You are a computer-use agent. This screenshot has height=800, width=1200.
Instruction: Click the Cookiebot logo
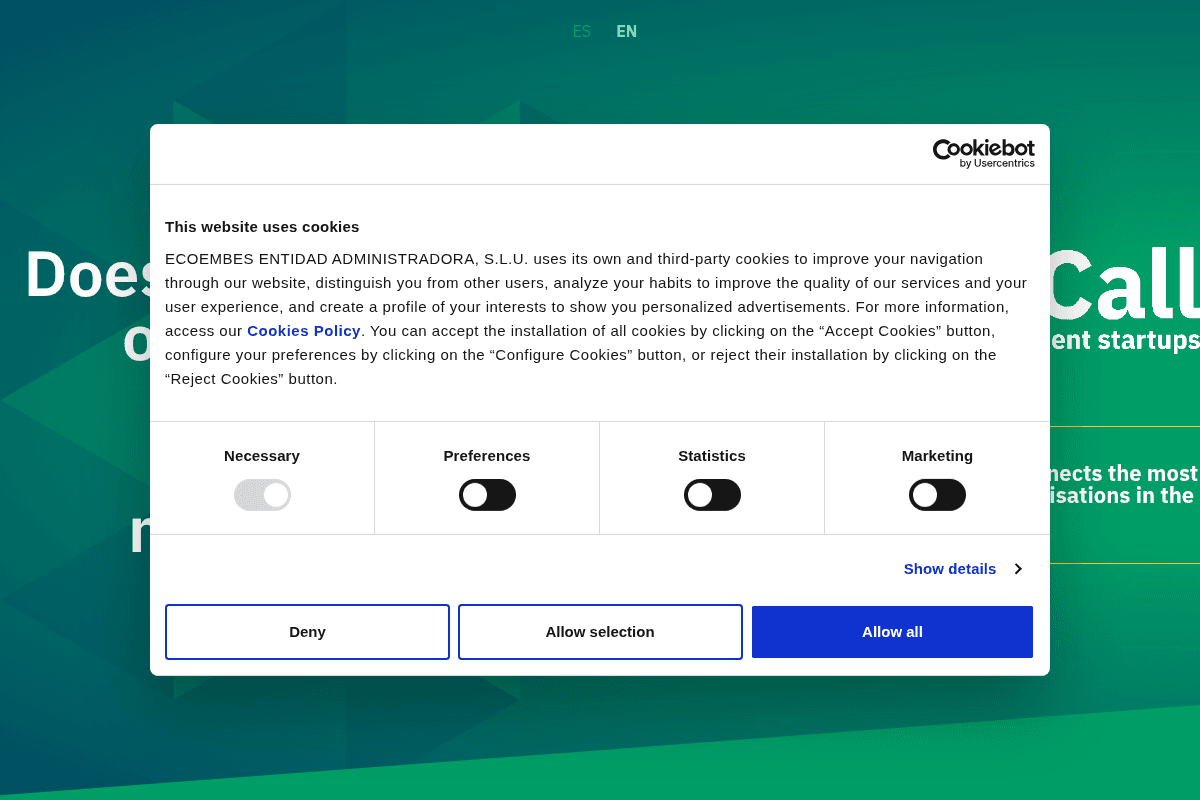tap(983, 150)
